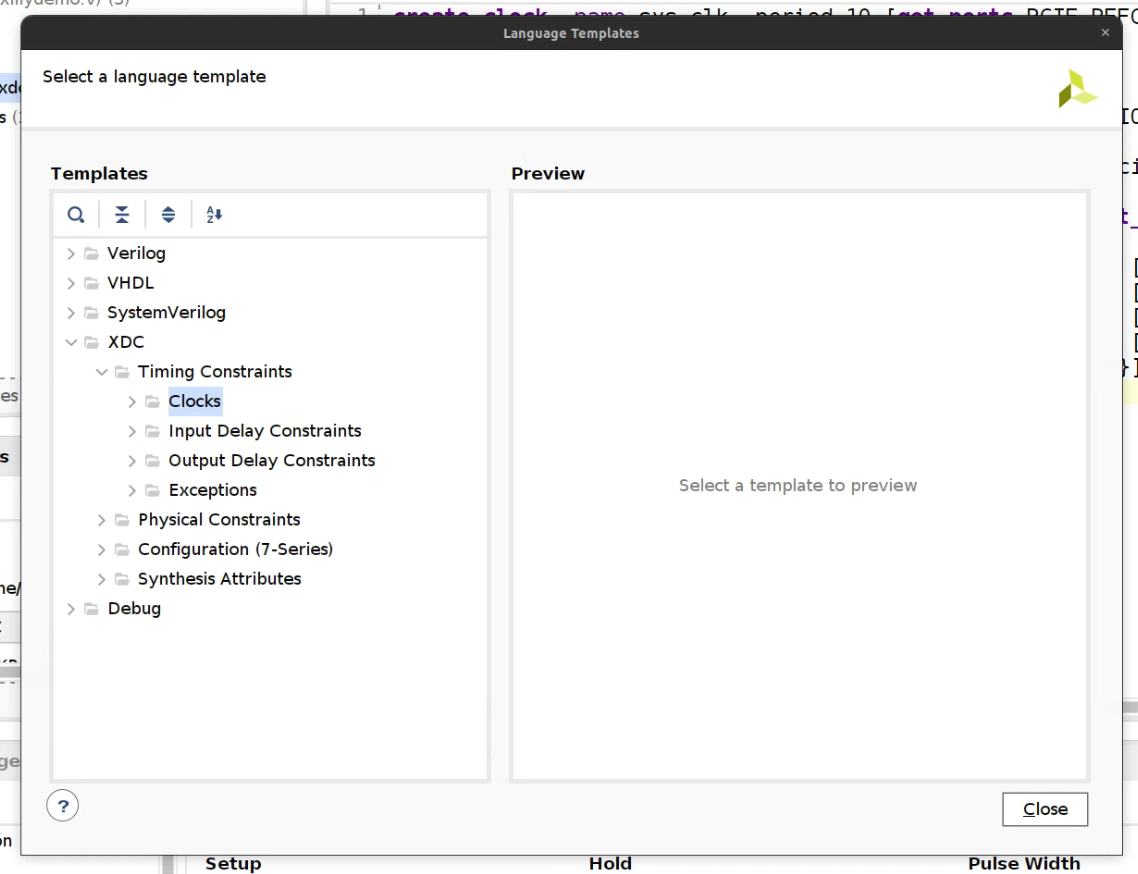Select the VHDL tree item
Image resolution: width=1138 pixels, height=874 pixels.
pos(131,283)
